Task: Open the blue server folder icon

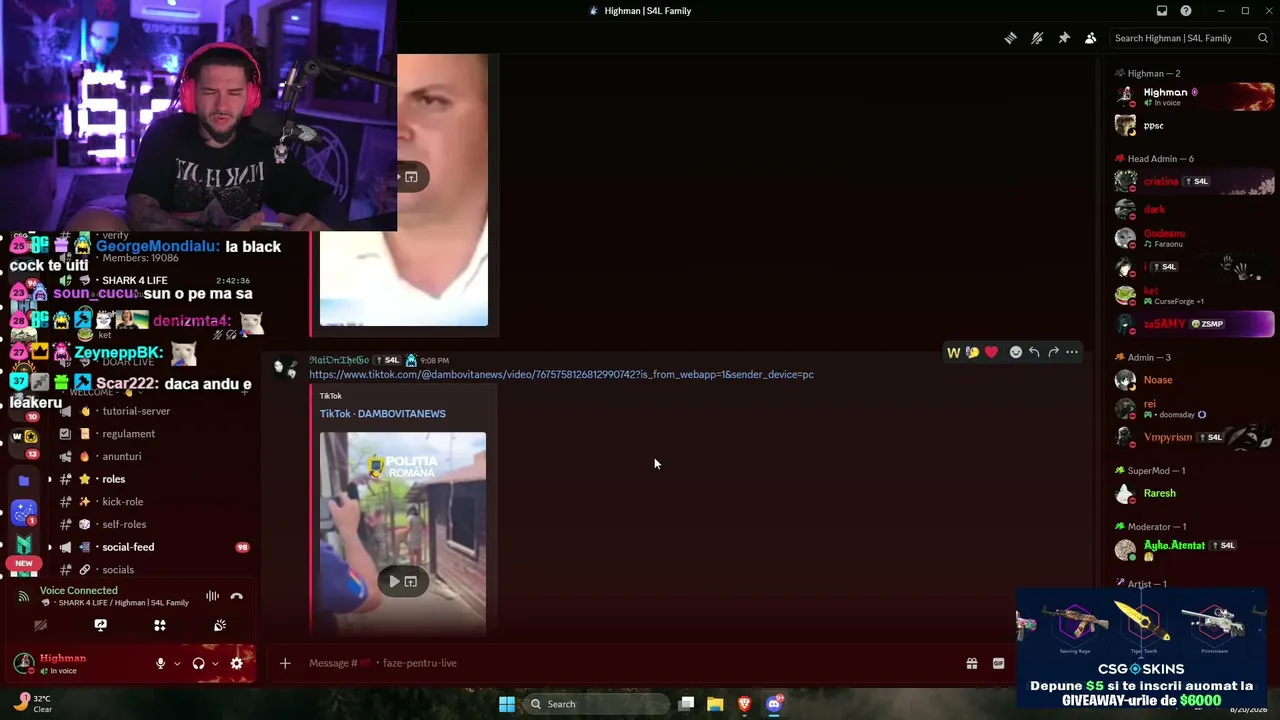Action: click(x=24, y=480)
